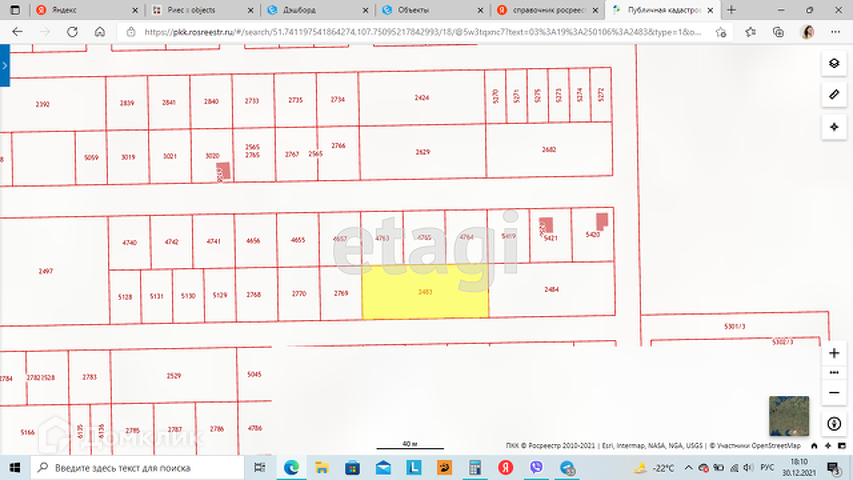Select parcel 5301/3 on the map

coord(734,327)
